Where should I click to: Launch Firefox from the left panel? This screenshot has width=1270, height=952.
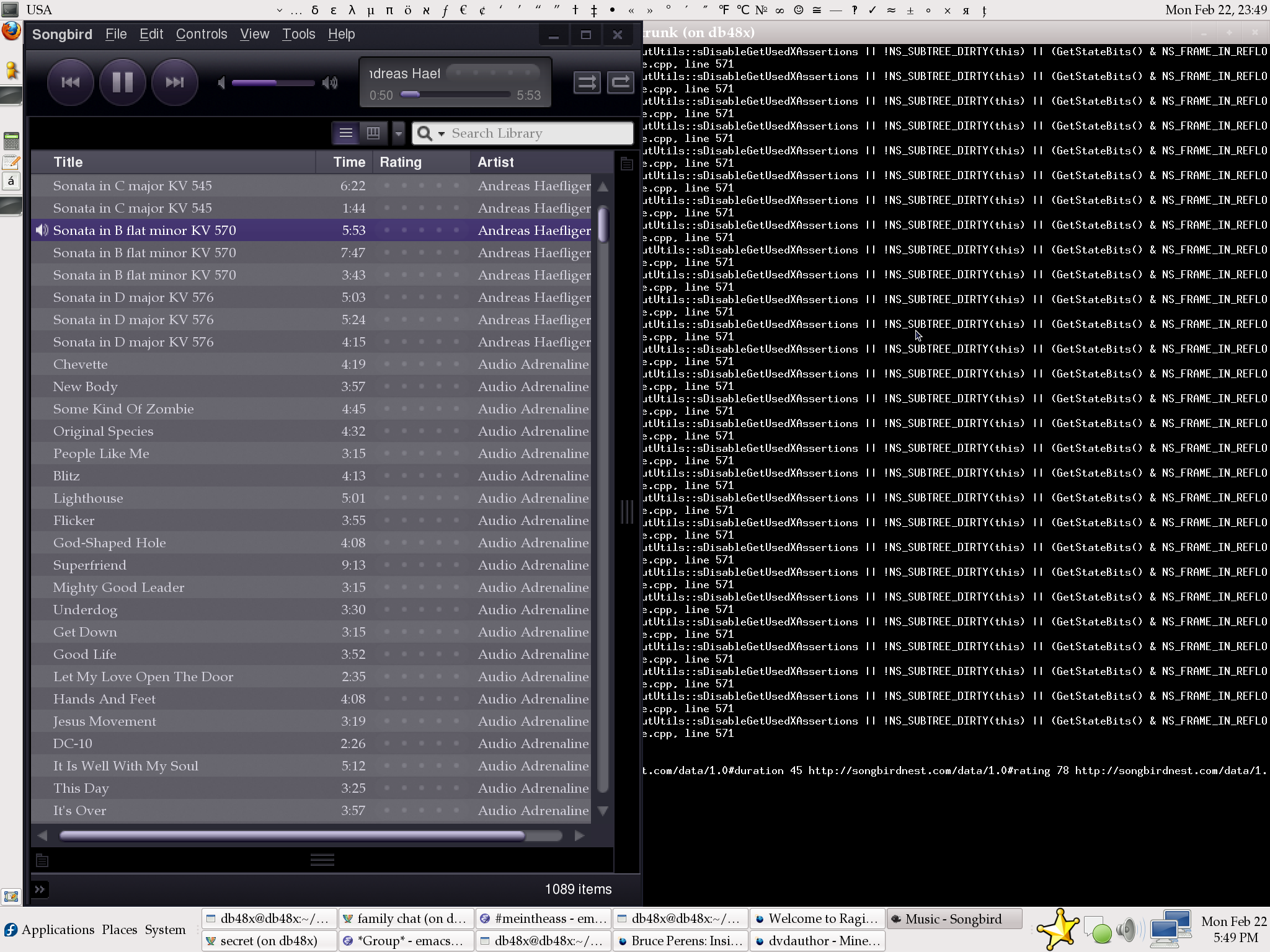11,31
